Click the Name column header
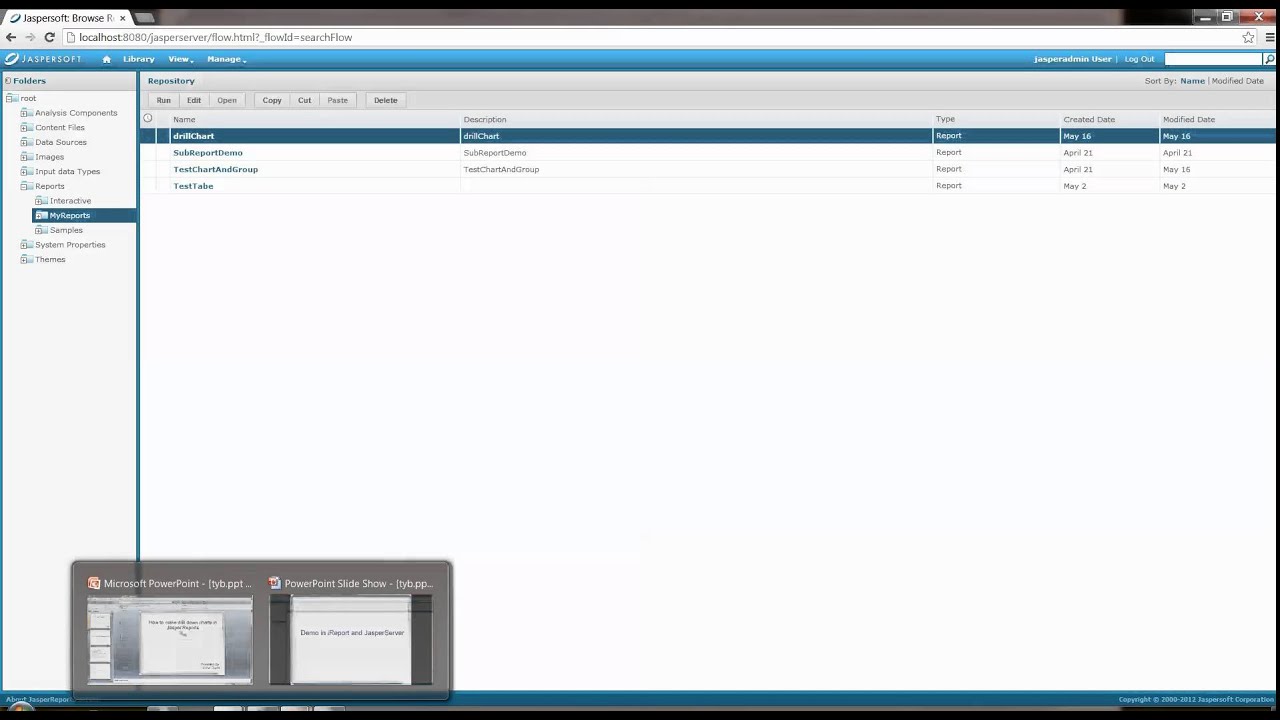1280x720 pixels. [184, 120]
